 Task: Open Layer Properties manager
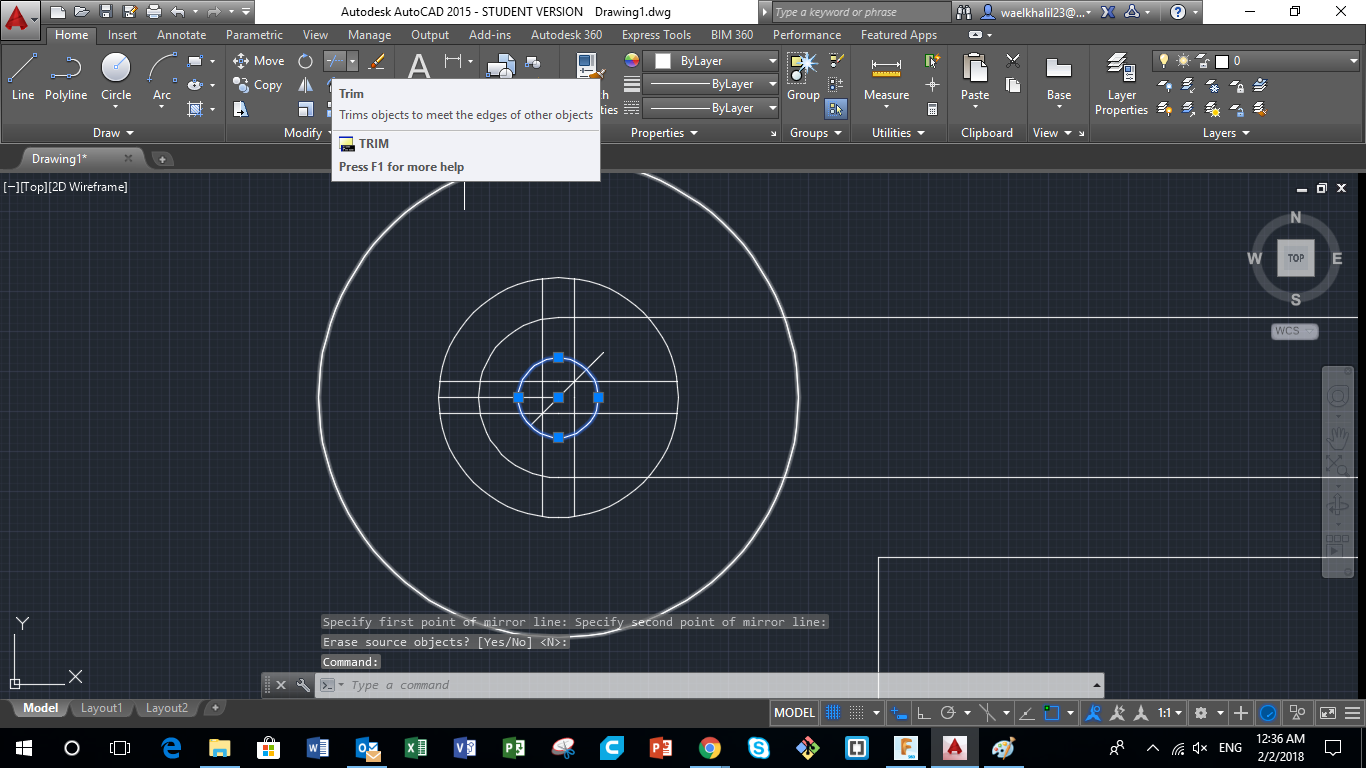pos(1121,85)
